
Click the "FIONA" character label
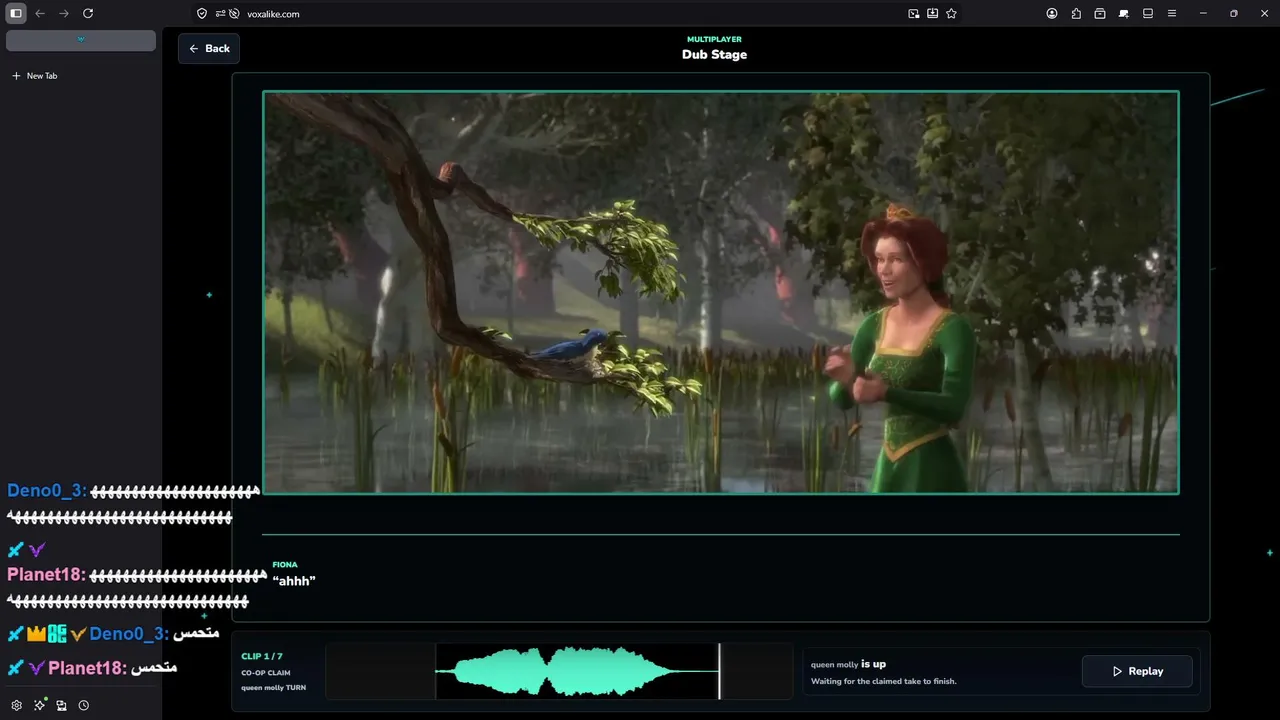coord(285,565)
